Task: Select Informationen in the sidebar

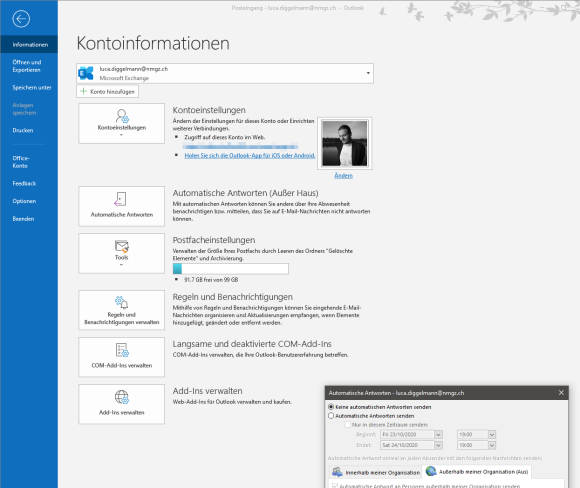Action: 29,44
